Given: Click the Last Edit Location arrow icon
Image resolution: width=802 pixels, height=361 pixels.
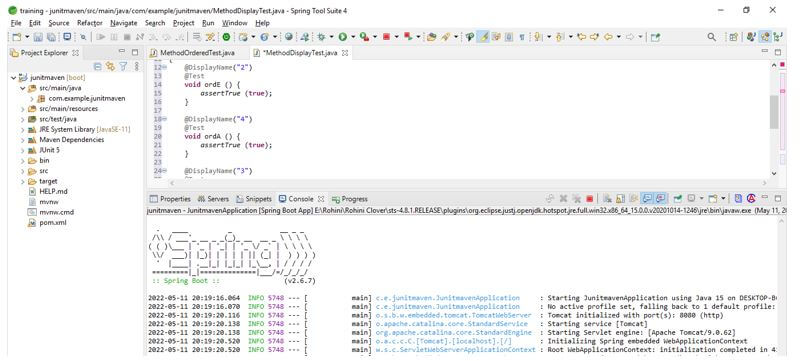Looking at the screenshot, I should [581, 37].
